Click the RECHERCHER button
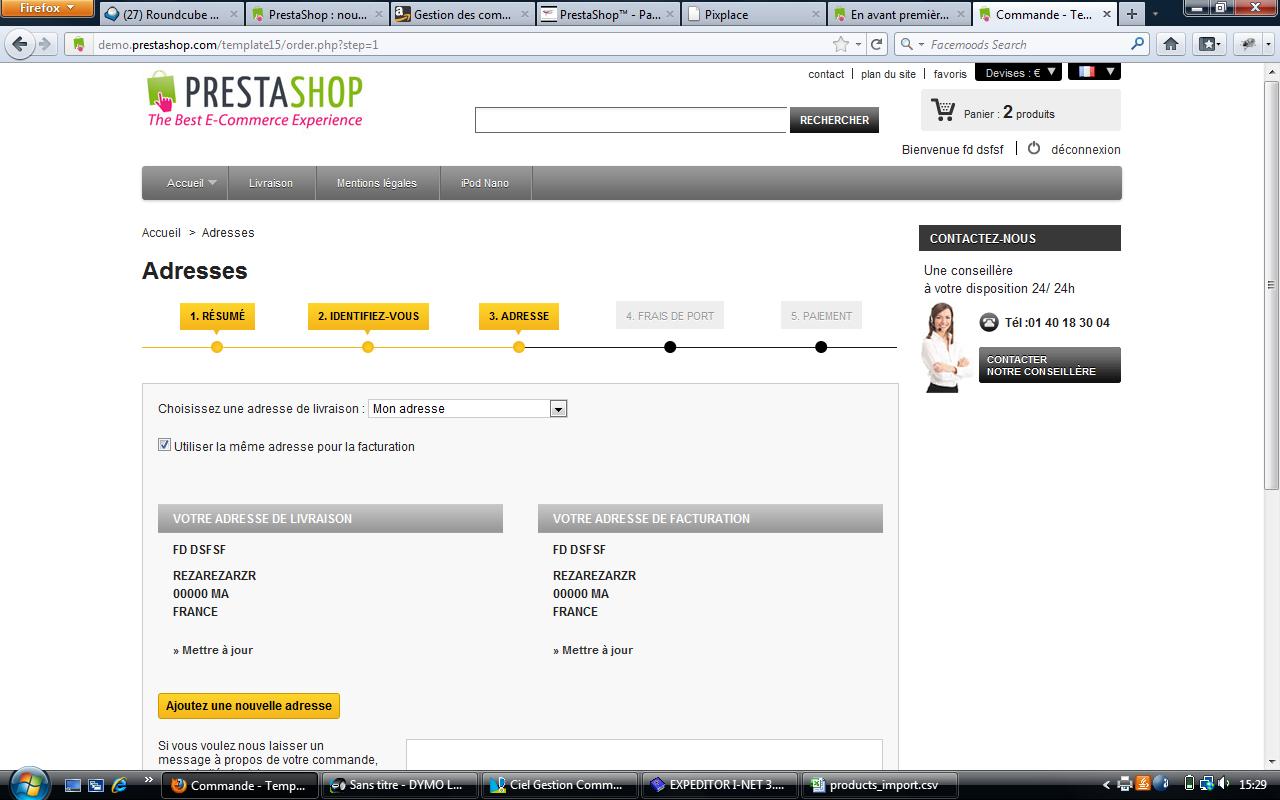1280x800 pixels. click(x=834, y=120)
